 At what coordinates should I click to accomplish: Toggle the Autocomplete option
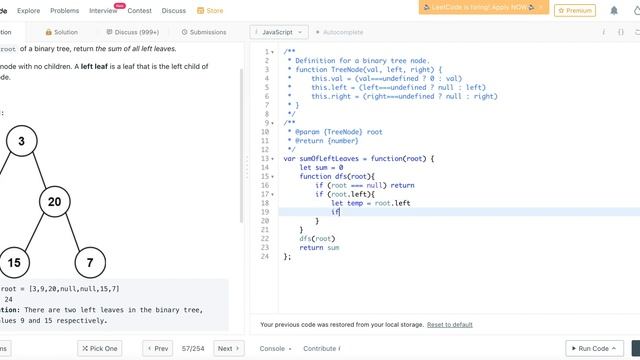tap(339, 32)
